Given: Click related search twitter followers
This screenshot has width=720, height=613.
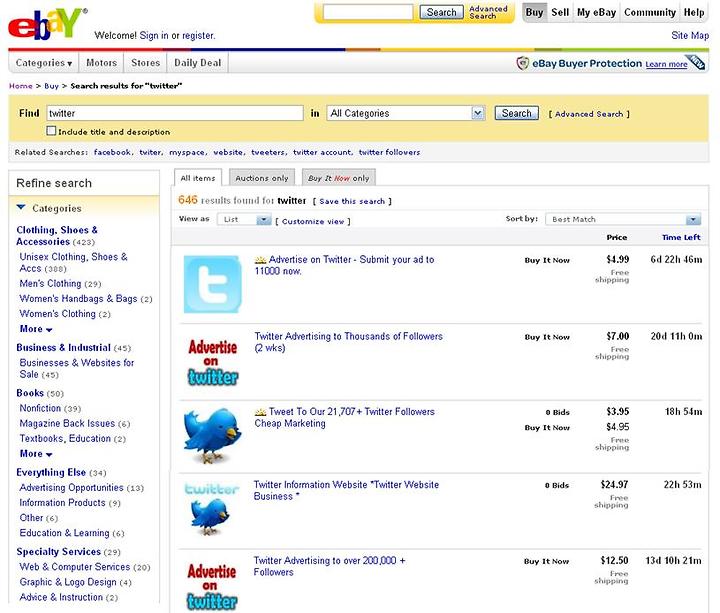Looking at the screenshot, I should click(389, 152).
